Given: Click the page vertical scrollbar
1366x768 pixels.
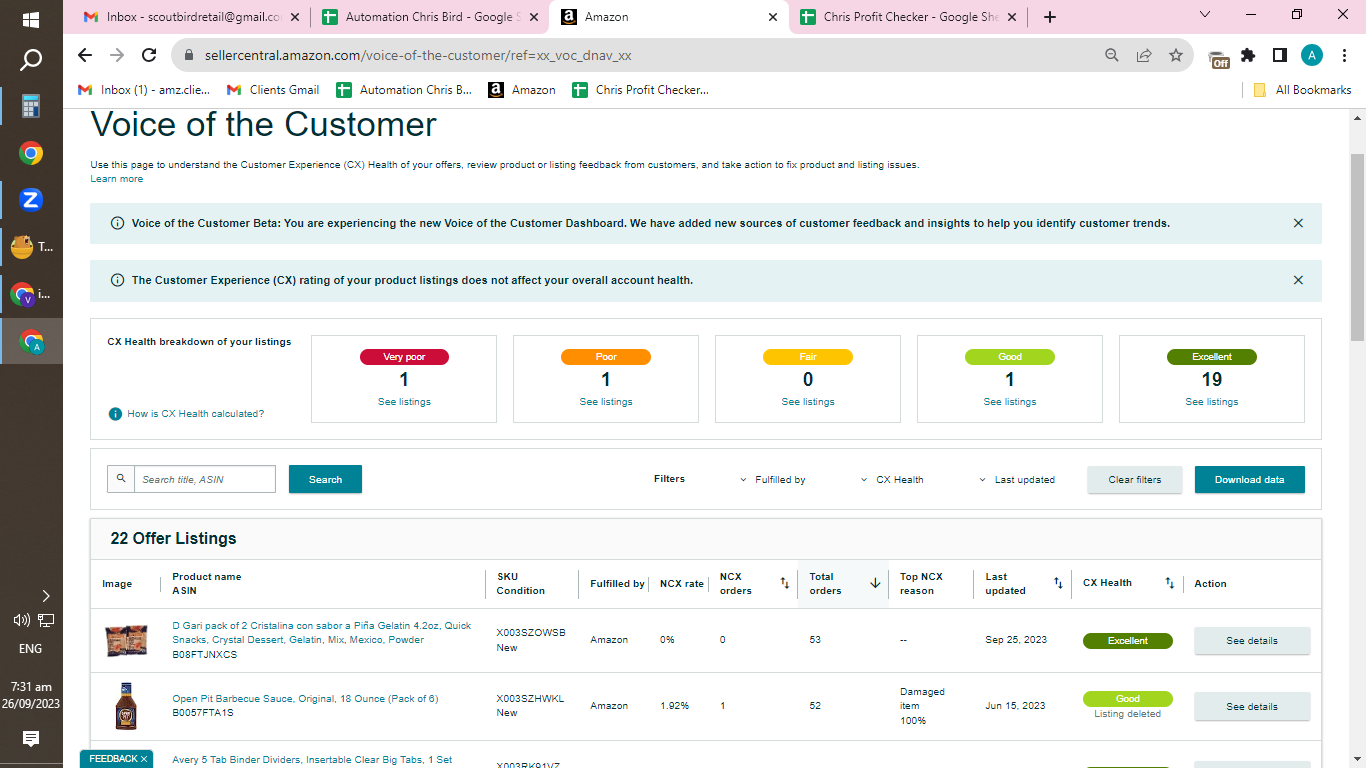Looking at the screenshot, I should [x=1357, y=248].
